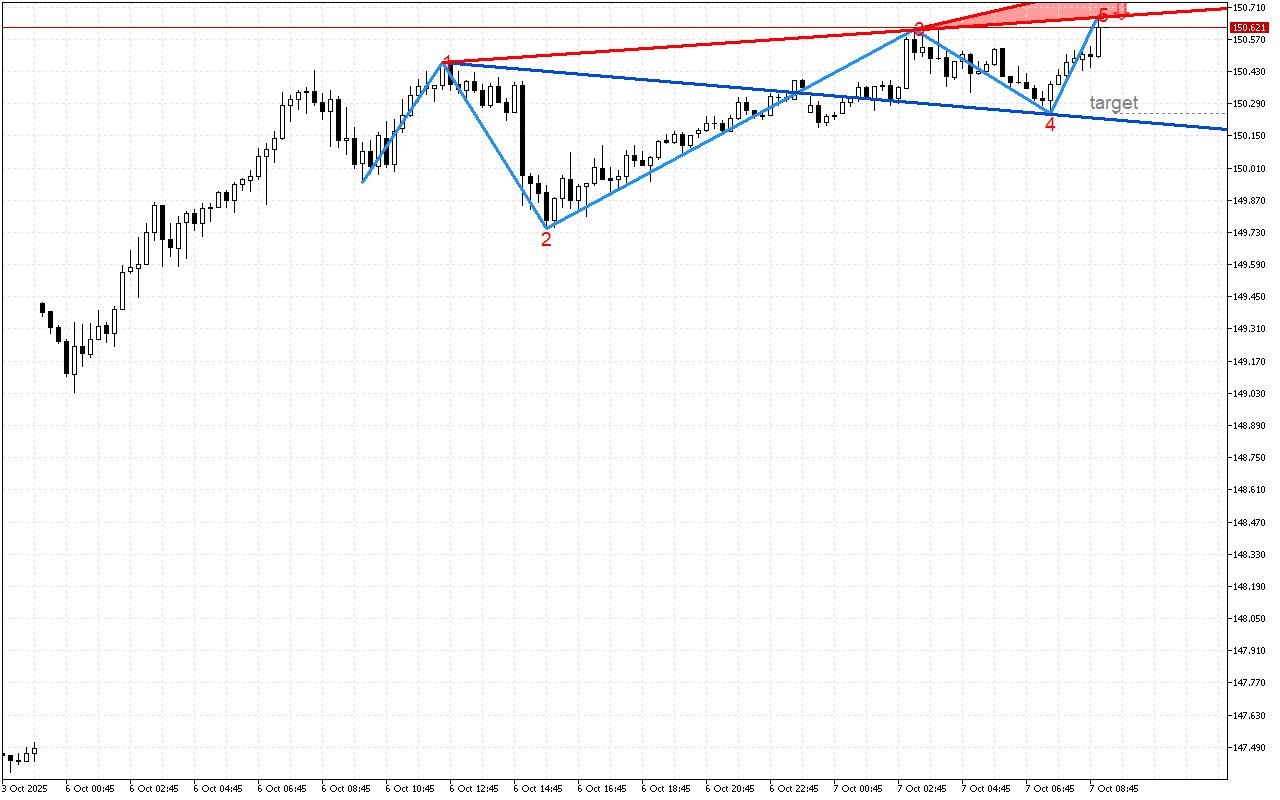Click the red wave label numbered 4
Screen dimensions: 1280x800
click(x=1048, y=124)
